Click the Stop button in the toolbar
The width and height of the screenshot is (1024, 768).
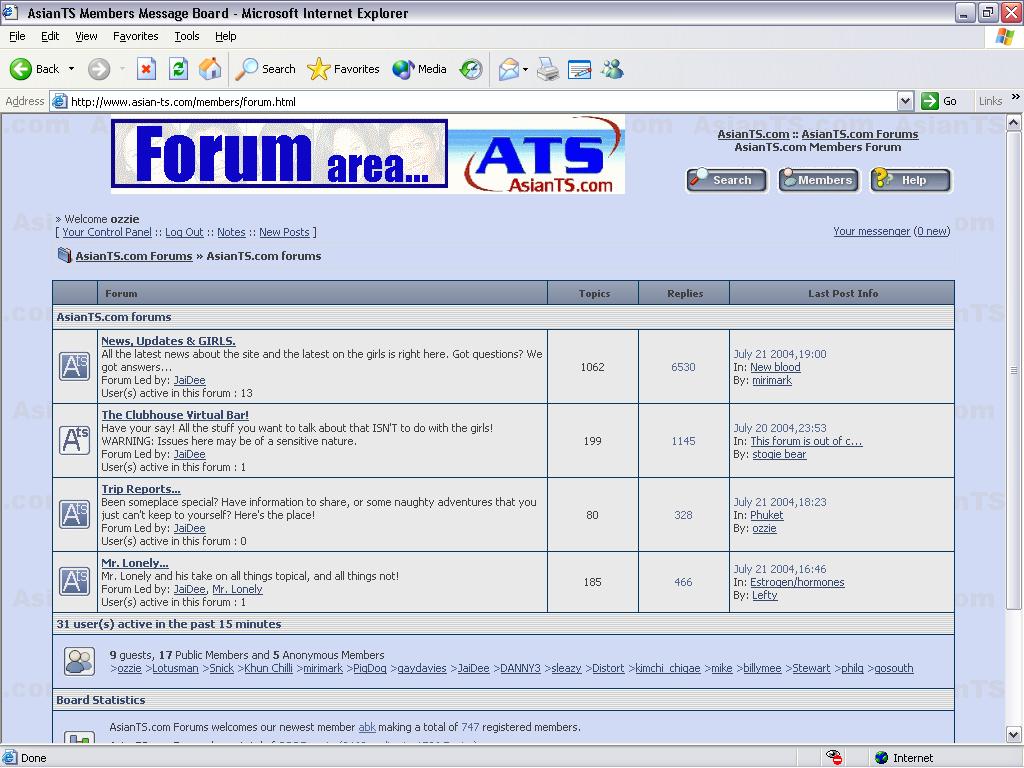(146, 69)
